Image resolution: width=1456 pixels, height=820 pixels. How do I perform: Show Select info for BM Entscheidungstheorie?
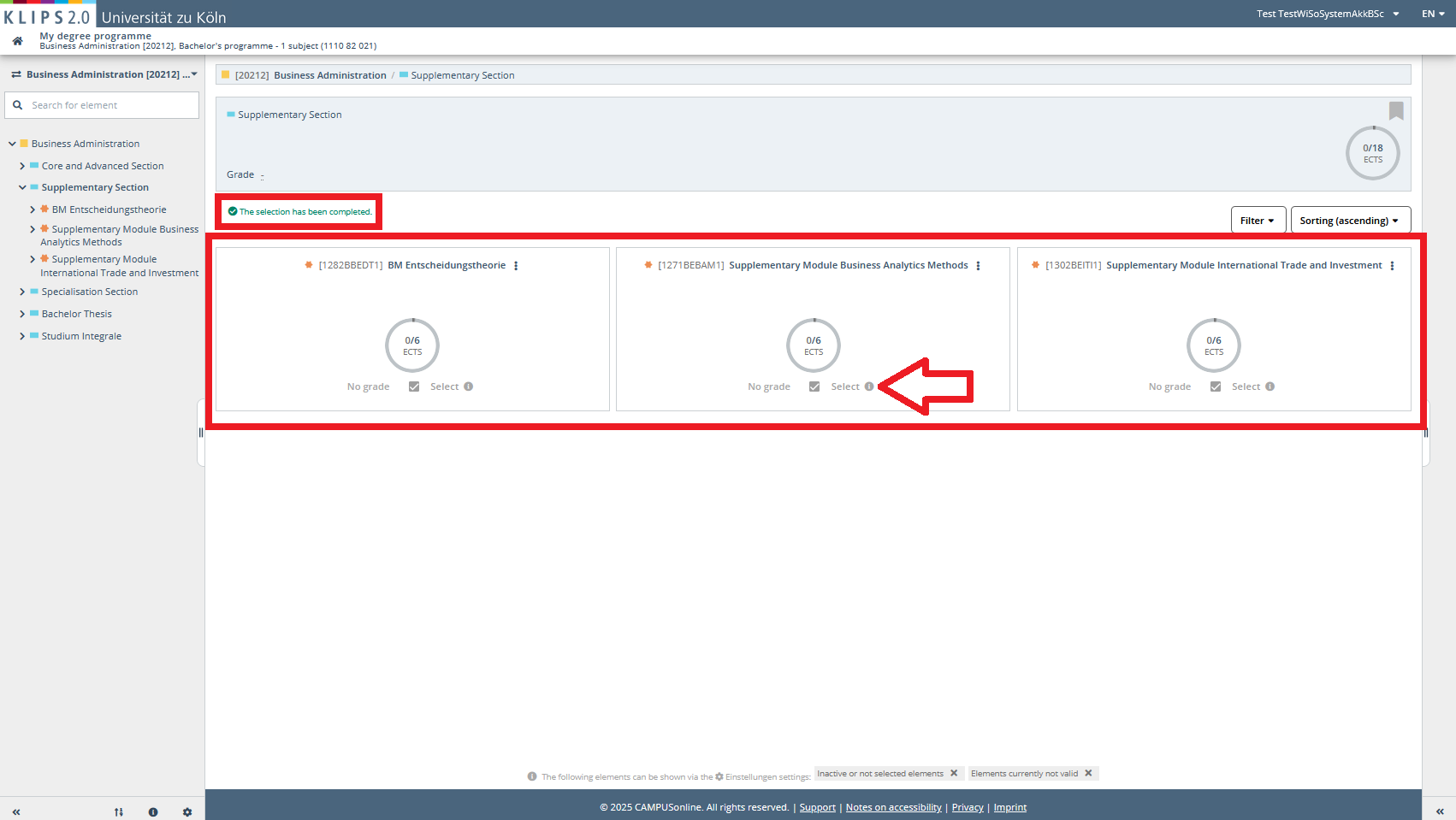point(469,386)
